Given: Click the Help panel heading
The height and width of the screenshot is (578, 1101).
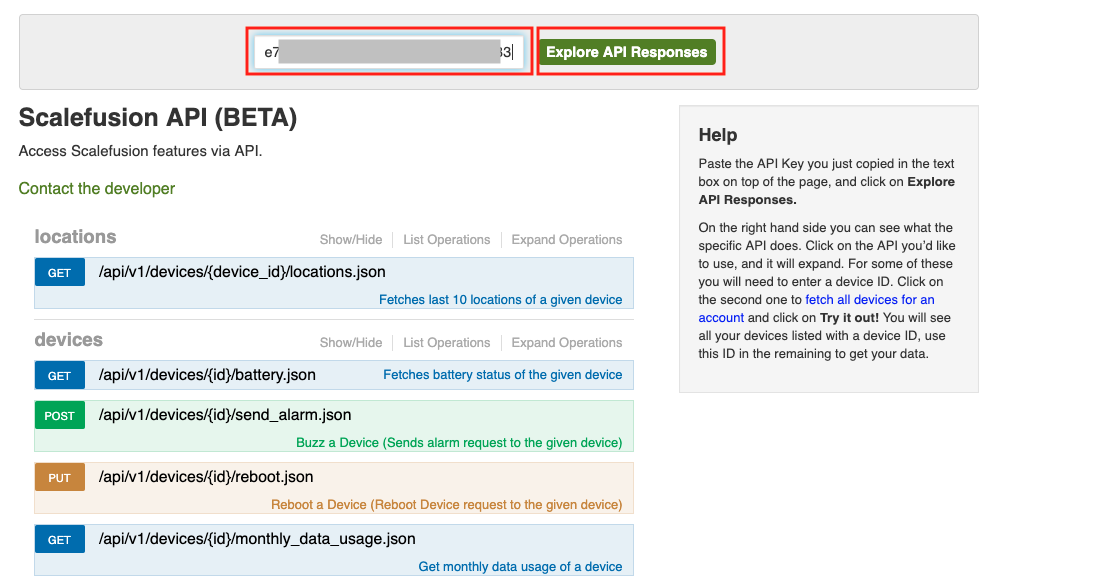Looking at the screenshot, I should pos(718,135).
